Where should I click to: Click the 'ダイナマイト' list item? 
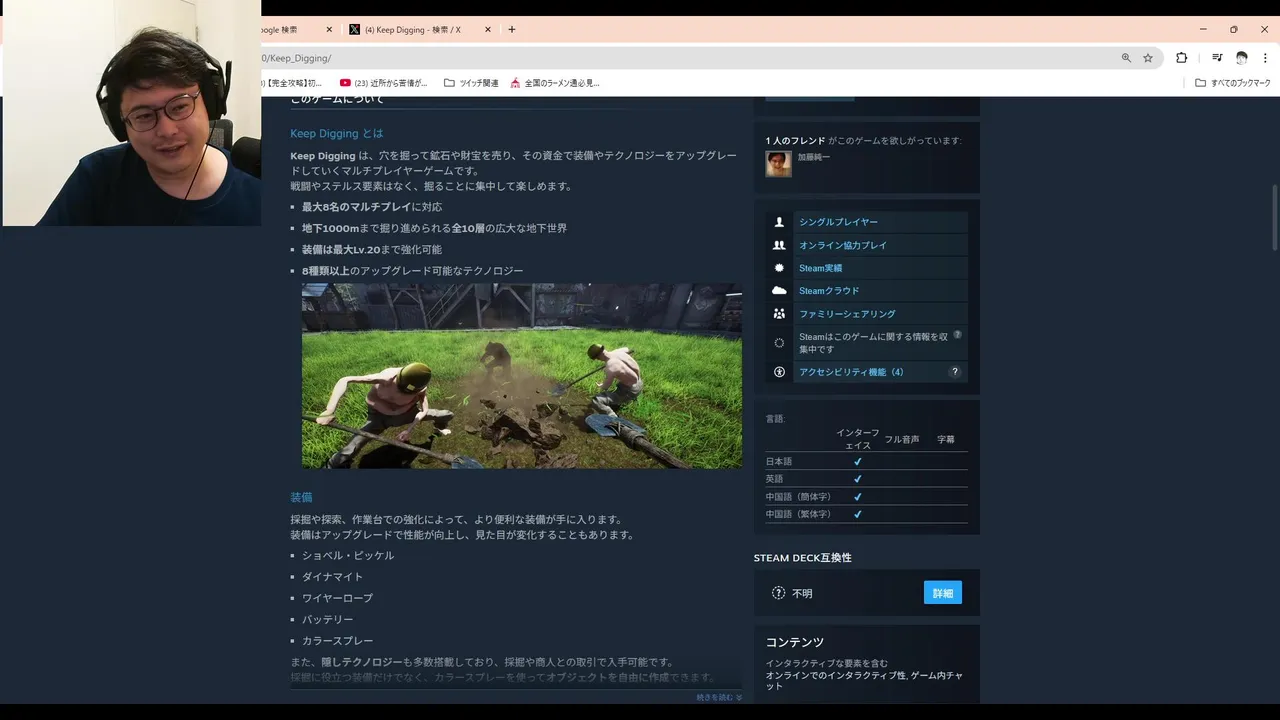[333, 577]
